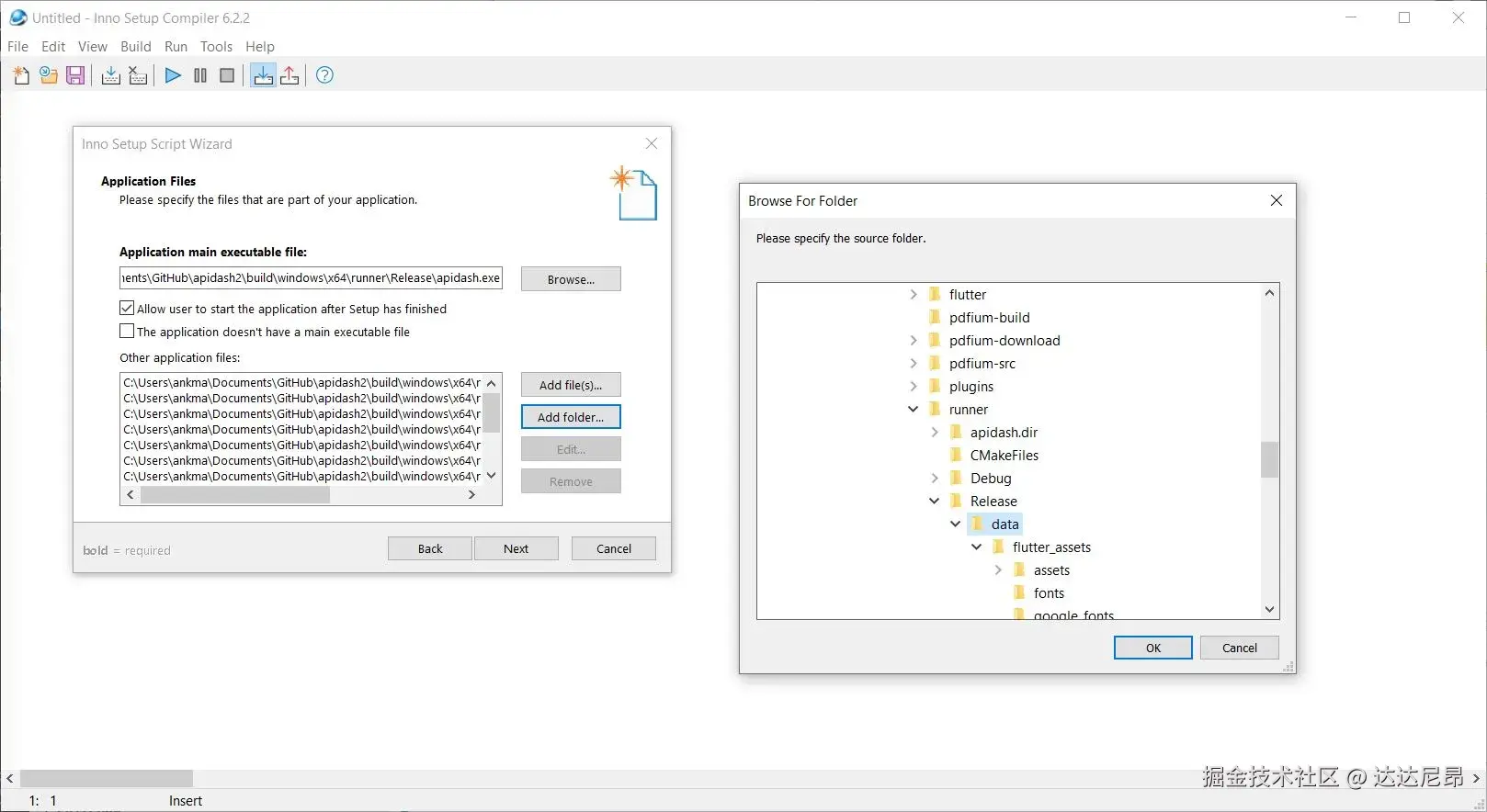Open the Edit menu

(53, 46)
